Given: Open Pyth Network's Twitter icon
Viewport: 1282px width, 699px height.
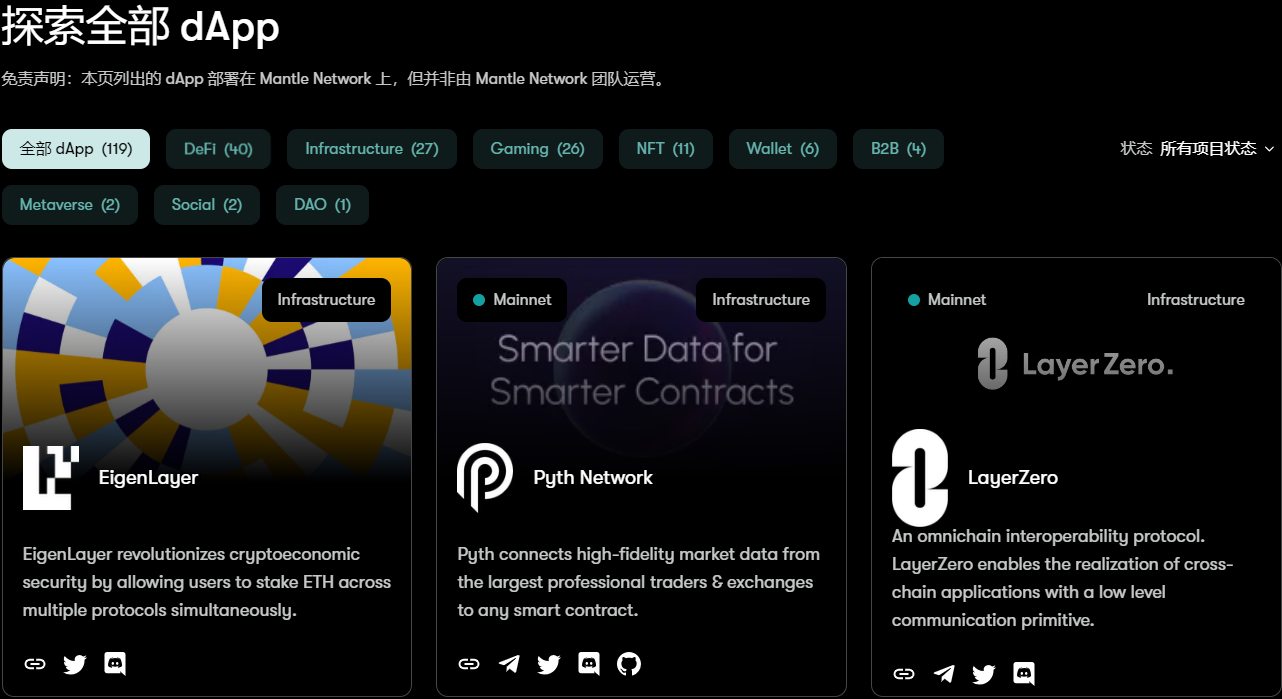Looking at the screenshot, I should [549, 663].
